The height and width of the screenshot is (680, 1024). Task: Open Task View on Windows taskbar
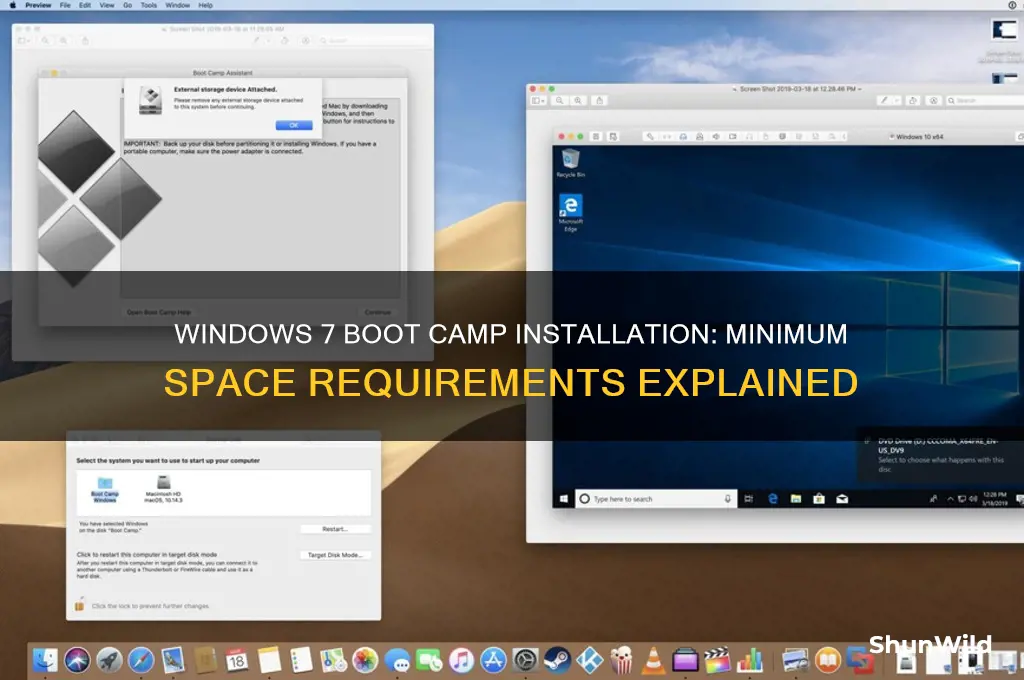point(748,499)
